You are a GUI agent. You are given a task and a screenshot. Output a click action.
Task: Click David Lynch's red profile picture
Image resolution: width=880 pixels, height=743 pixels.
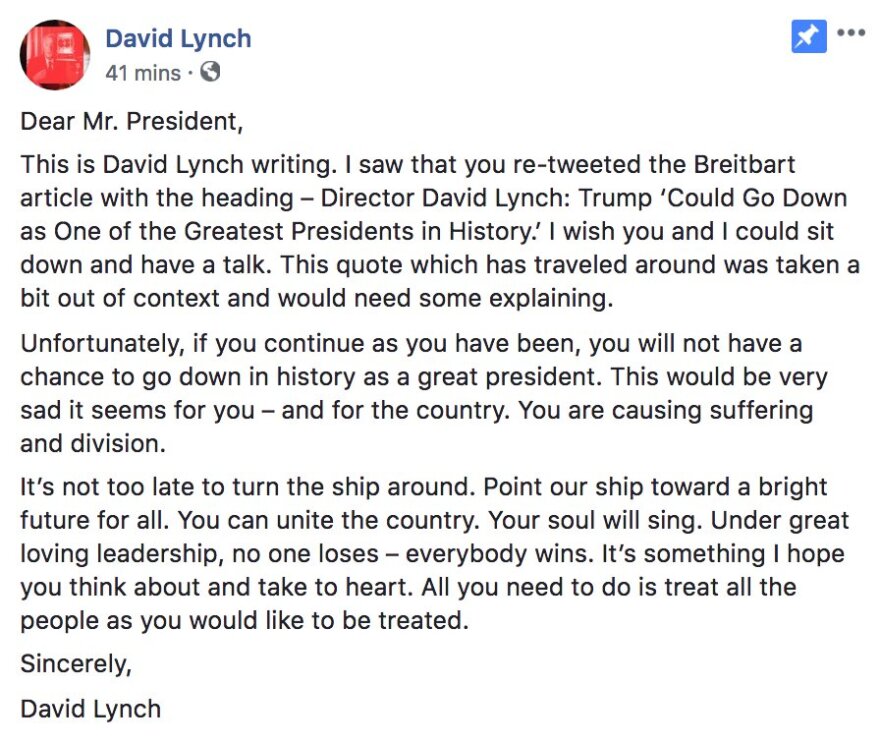click(x=55, y=55)
